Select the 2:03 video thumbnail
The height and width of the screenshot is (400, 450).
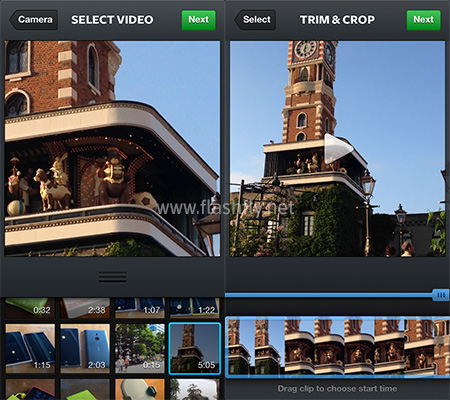coord(85,348)
